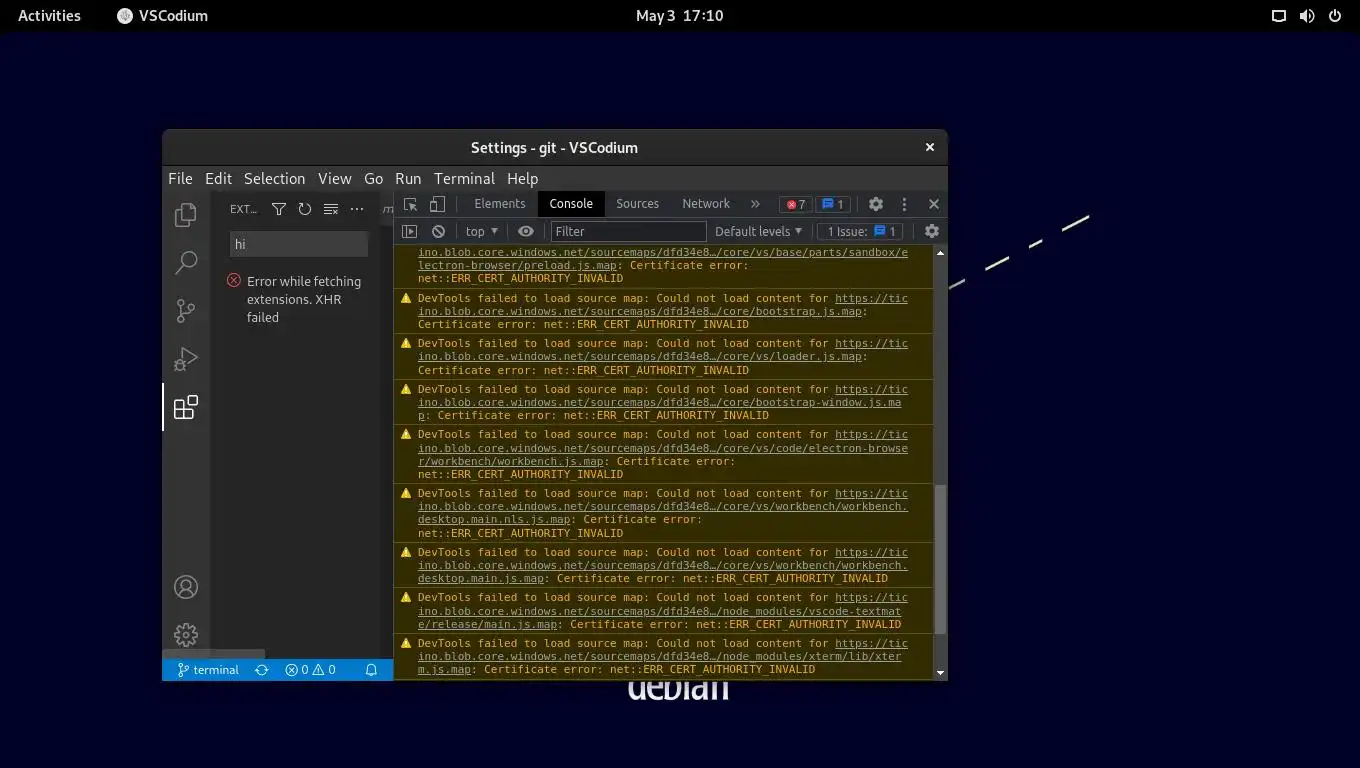Open the 1 Issue button
Screen dimensions: 1360x768
tap(860, 231)
